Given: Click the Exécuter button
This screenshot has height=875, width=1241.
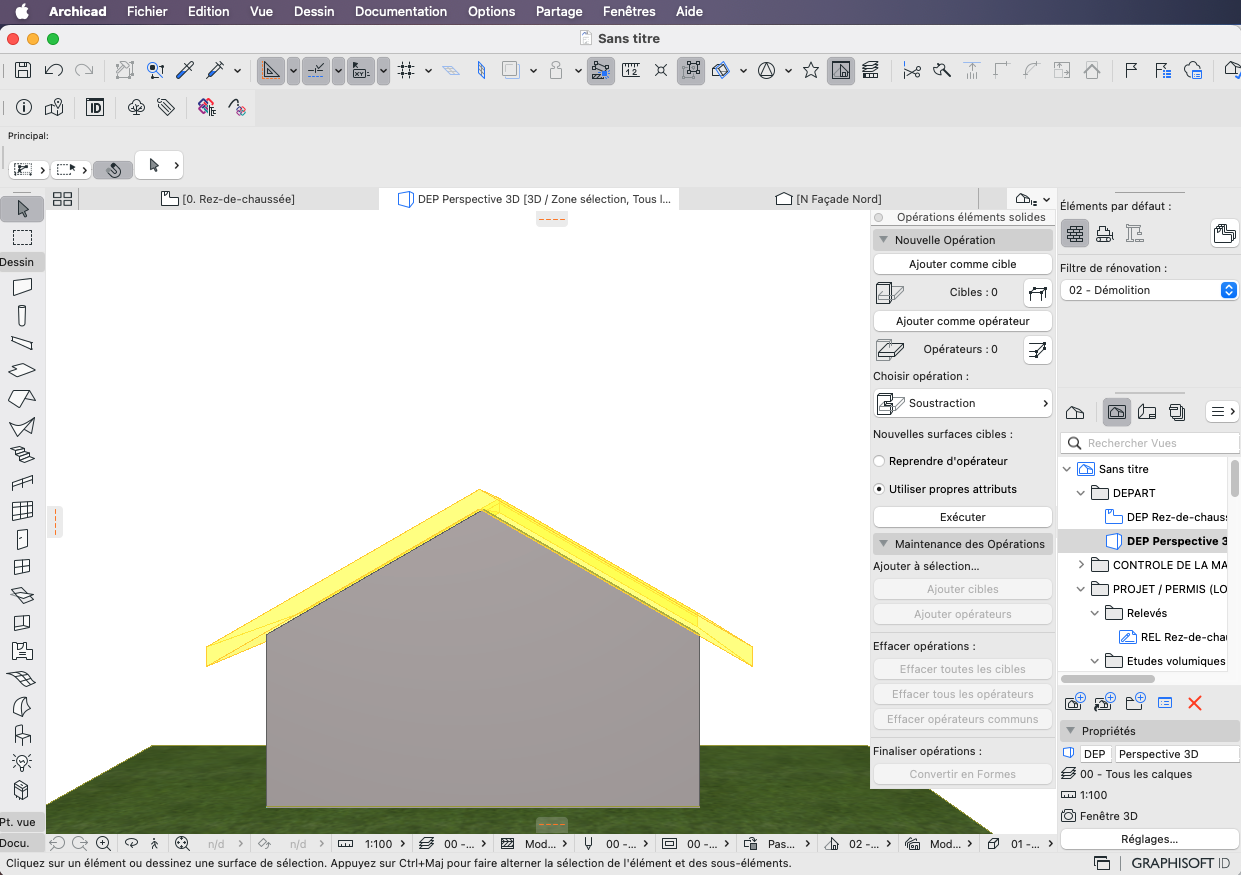Looking at the screenshot, I should 963,517.
